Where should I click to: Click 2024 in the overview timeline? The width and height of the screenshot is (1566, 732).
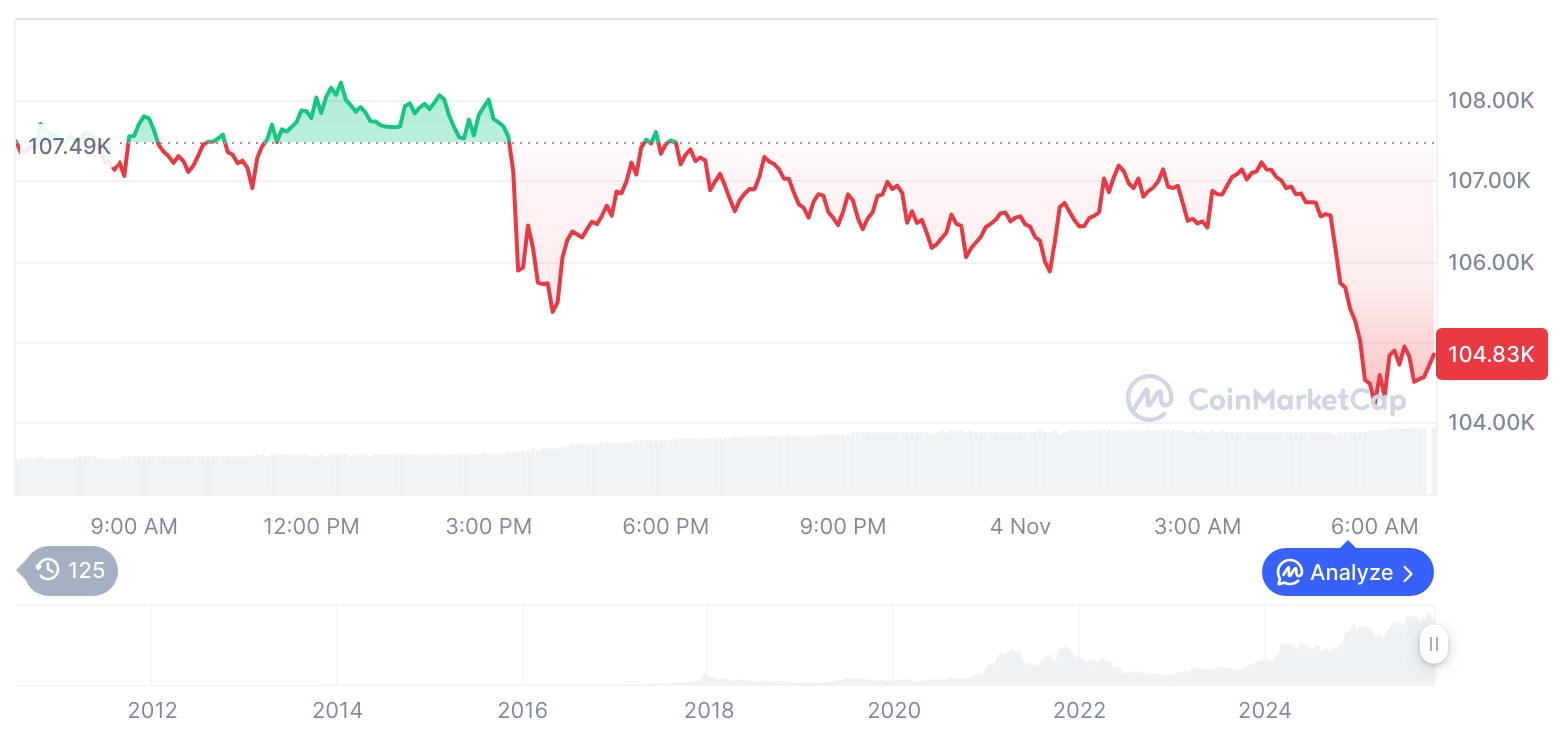point(1265,711)
